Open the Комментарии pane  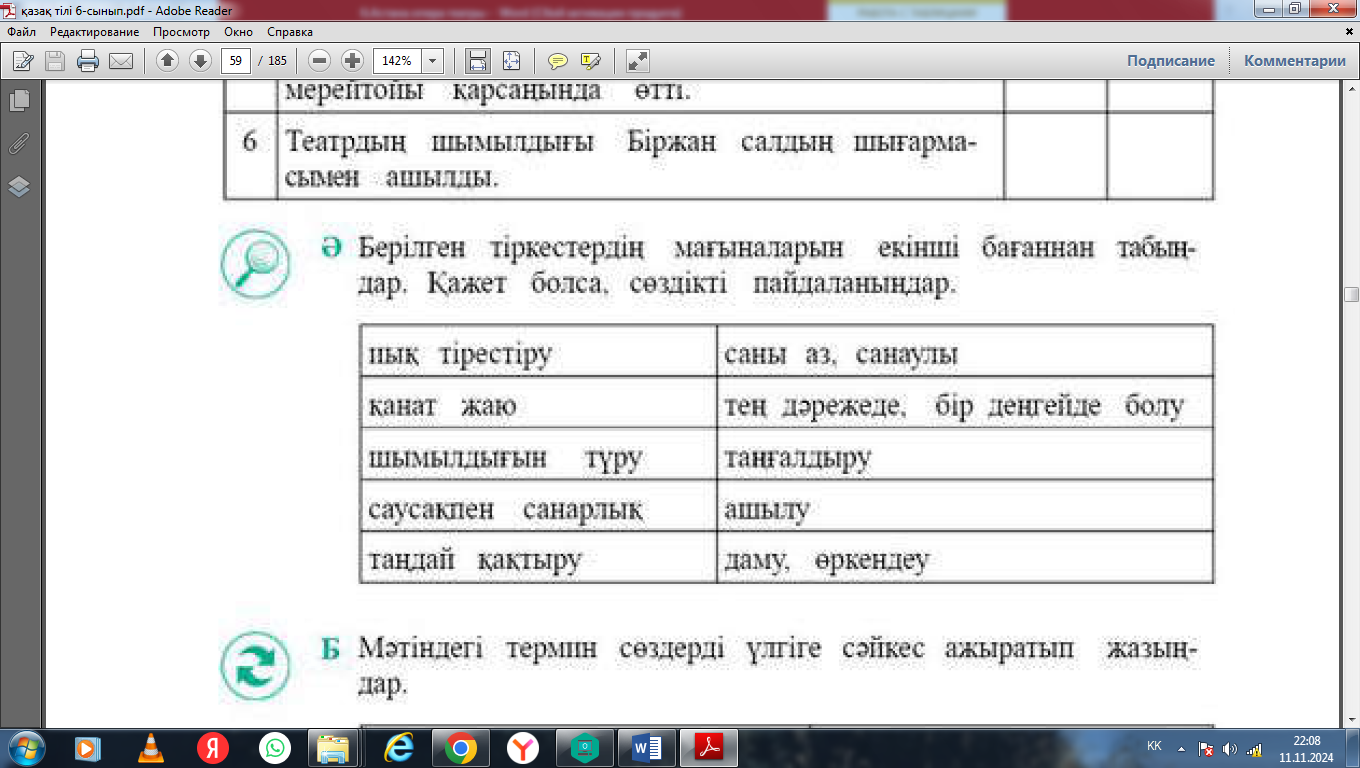[x=1295, y=61]
